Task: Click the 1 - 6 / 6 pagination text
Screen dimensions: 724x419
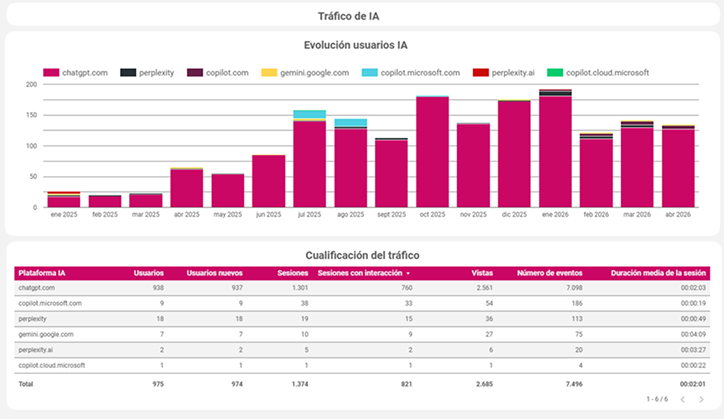Action: click(x=657, y=399)
